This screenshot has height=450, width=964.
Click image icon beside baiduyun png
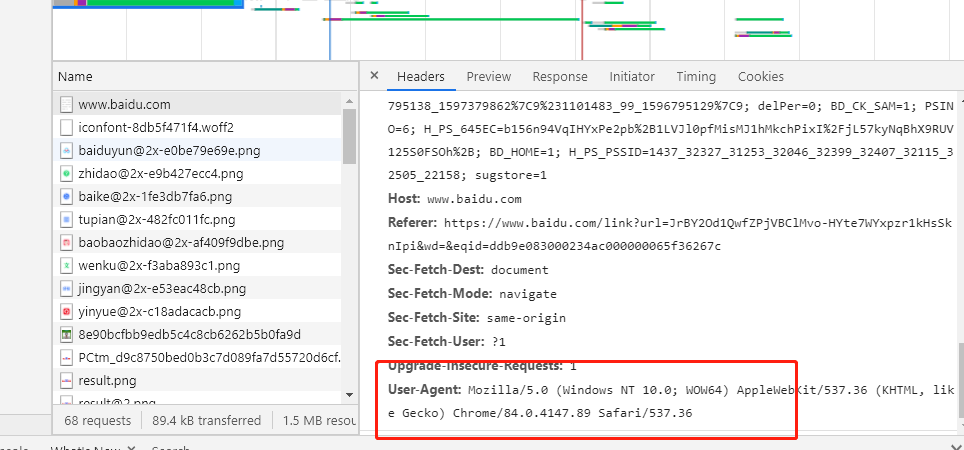coord(66,151)
